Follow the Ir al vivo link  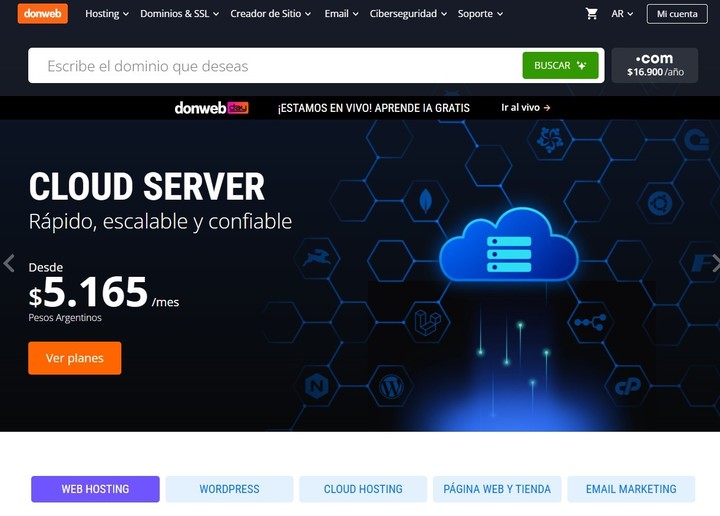point(525,108)
